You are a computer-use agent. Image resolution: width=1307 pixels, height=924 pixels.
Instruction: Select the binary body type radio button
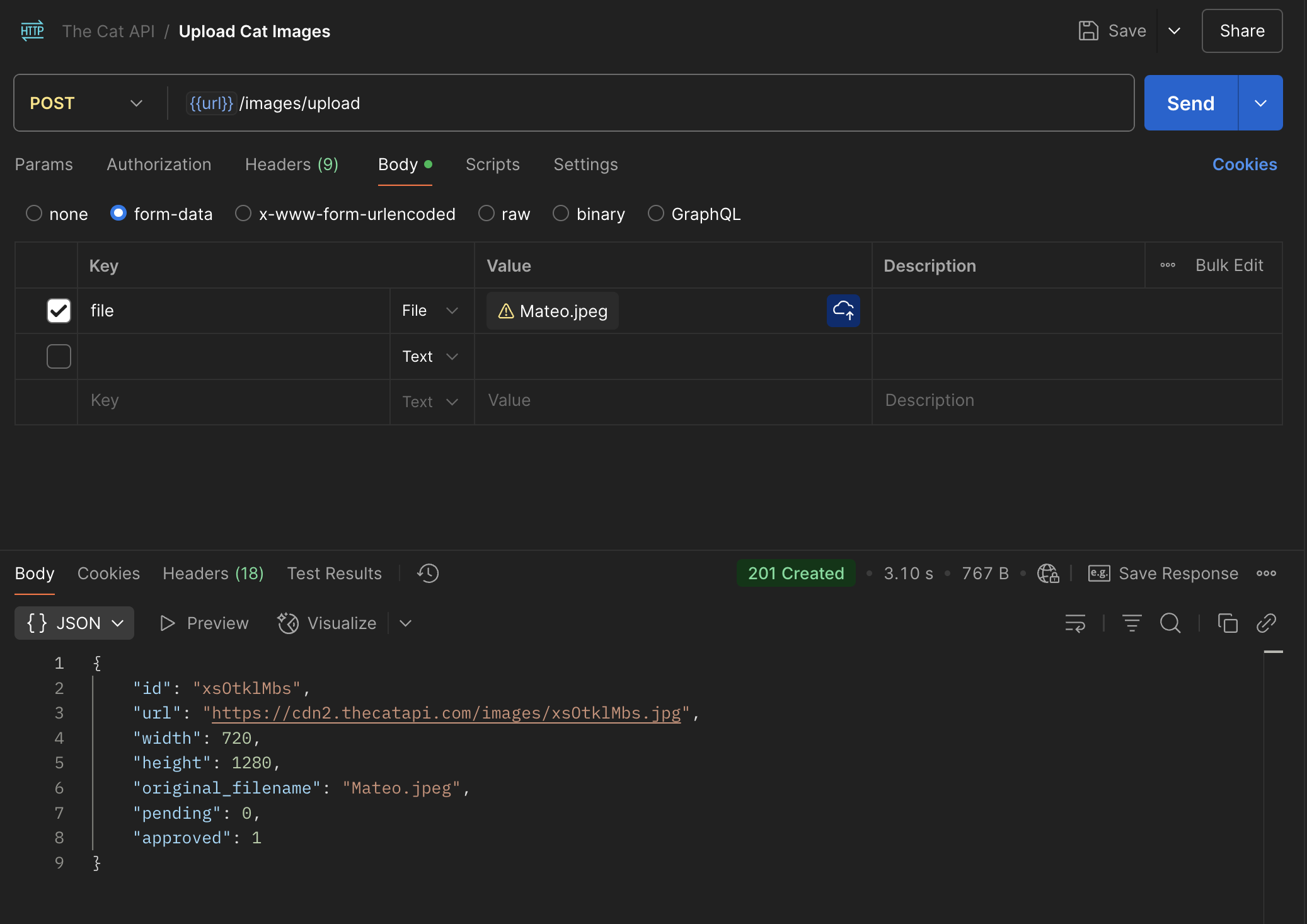click(560, 214)
